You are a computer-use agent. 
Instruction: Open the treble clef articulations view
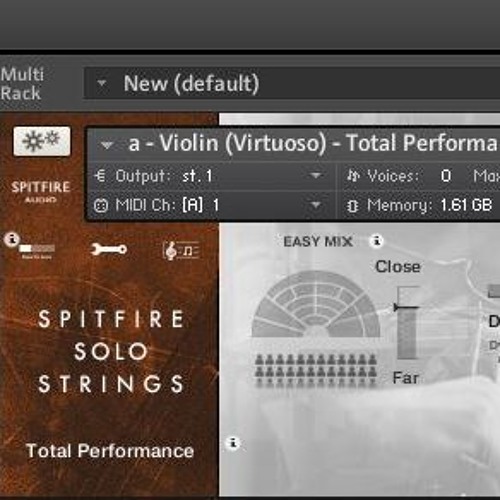coord(181,250)
